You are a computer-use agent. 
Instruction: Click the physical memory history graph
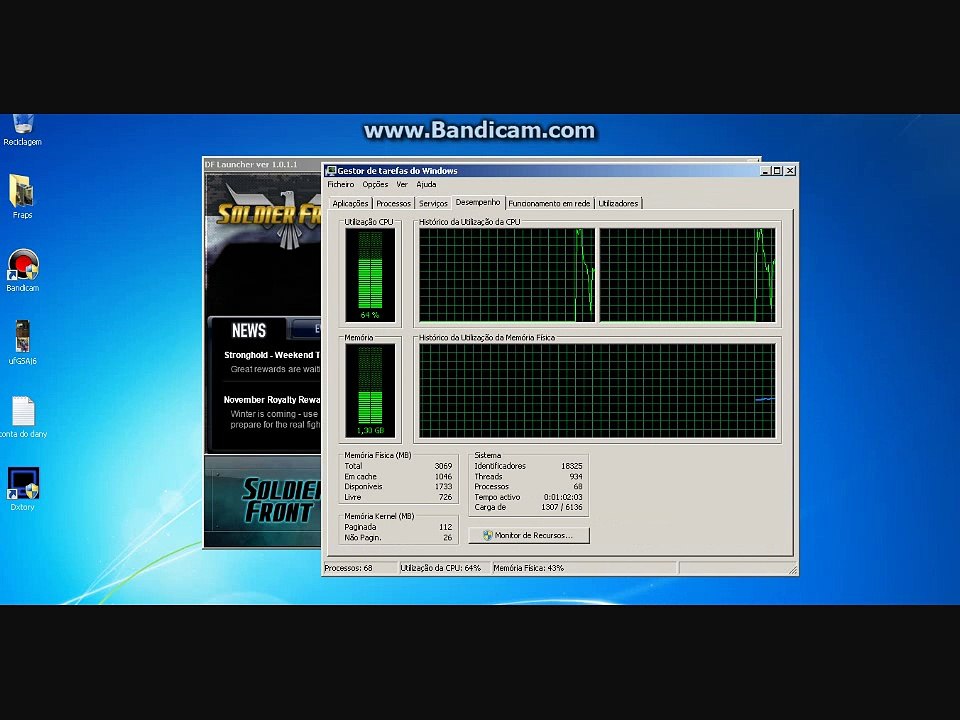coord(597,391)
